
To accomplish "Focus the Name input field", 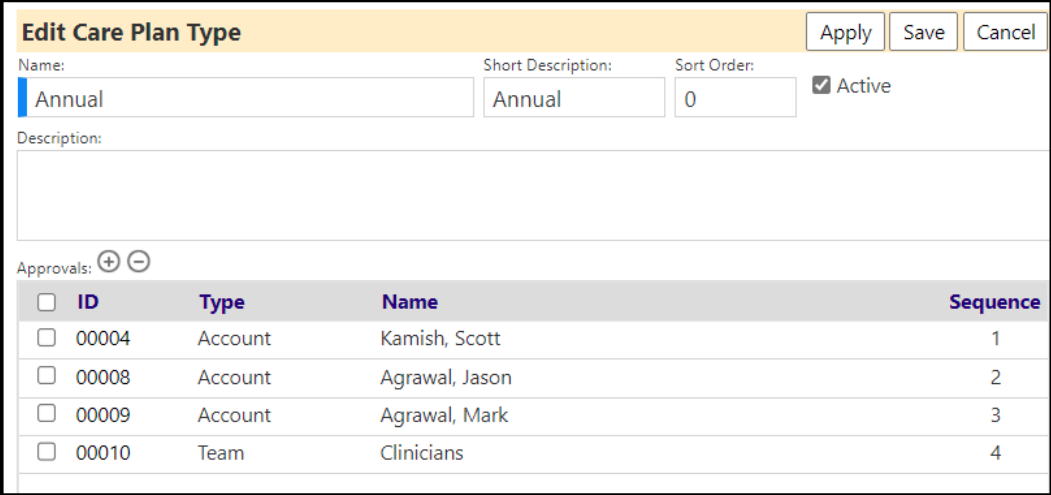I will (246, 97).
